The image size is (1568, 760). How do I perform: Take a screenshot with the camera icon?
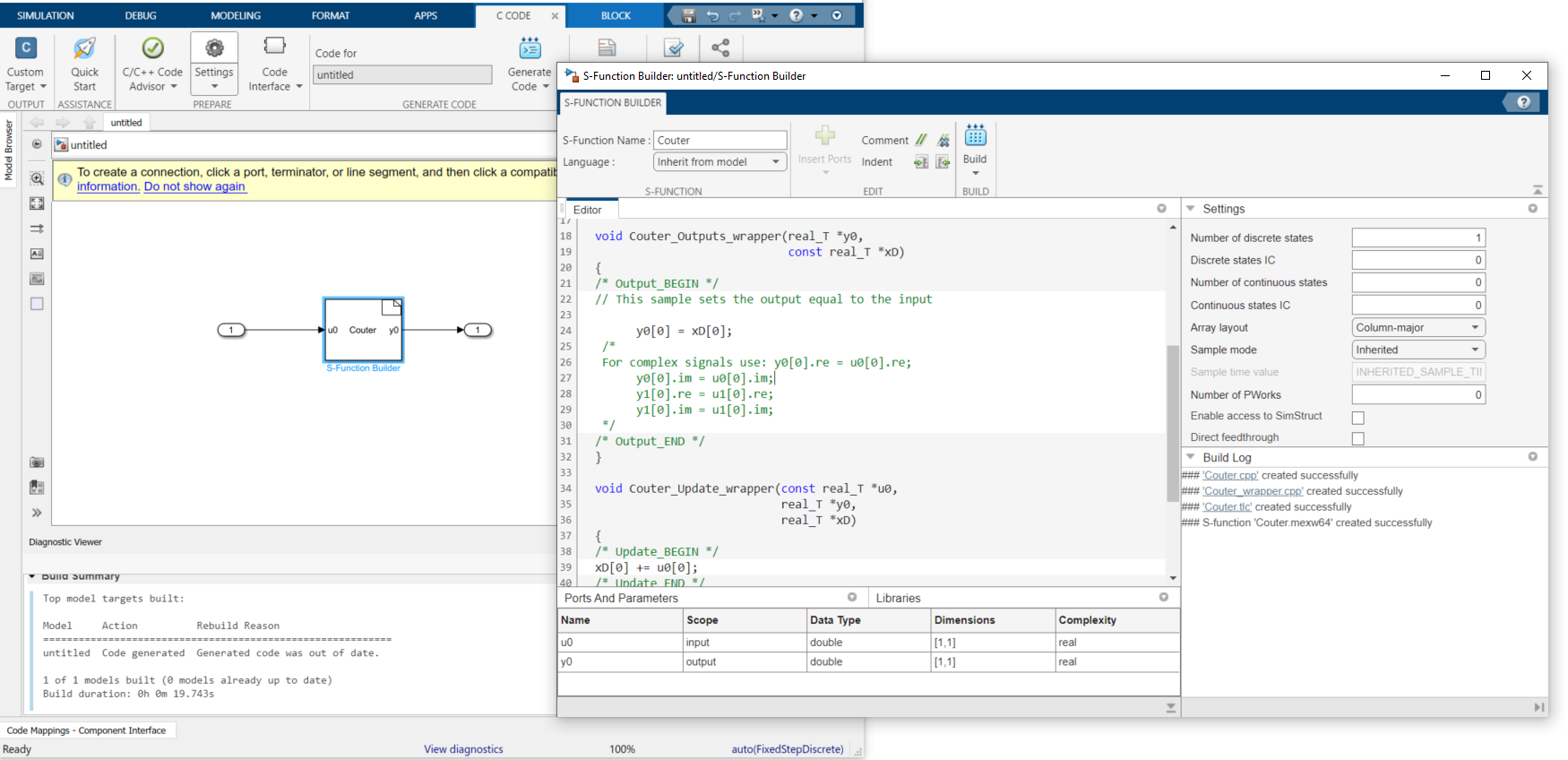pyautogui.click(x=37, y=462)
